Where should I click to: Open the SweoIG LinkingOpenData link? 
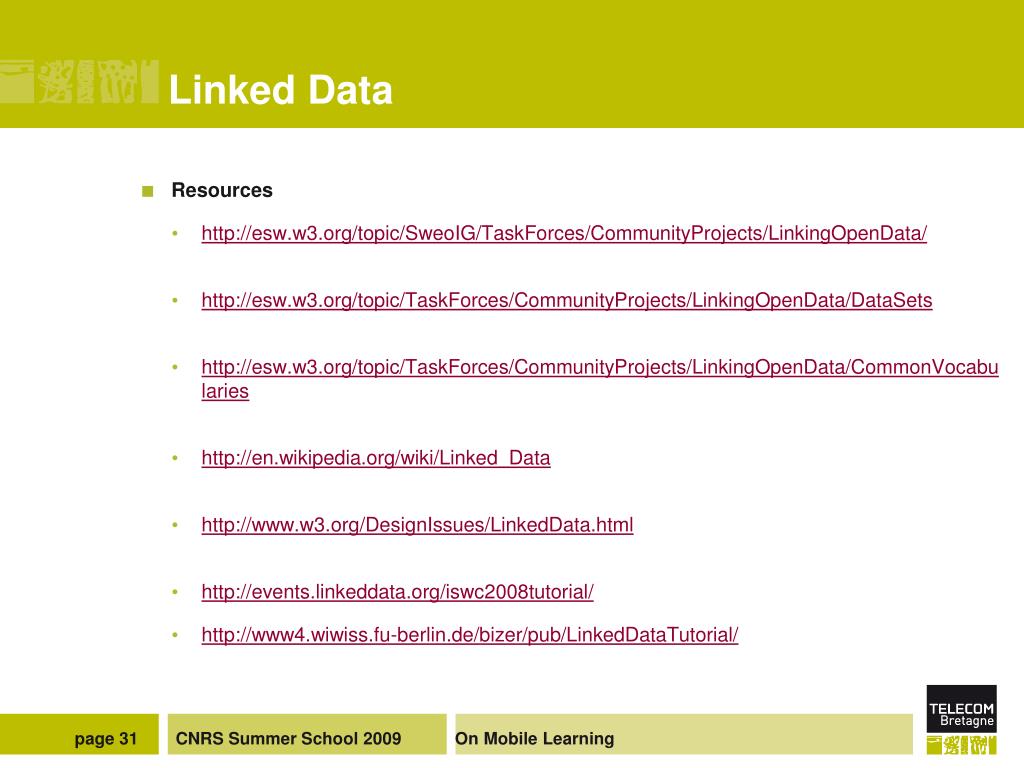[564, 234]
